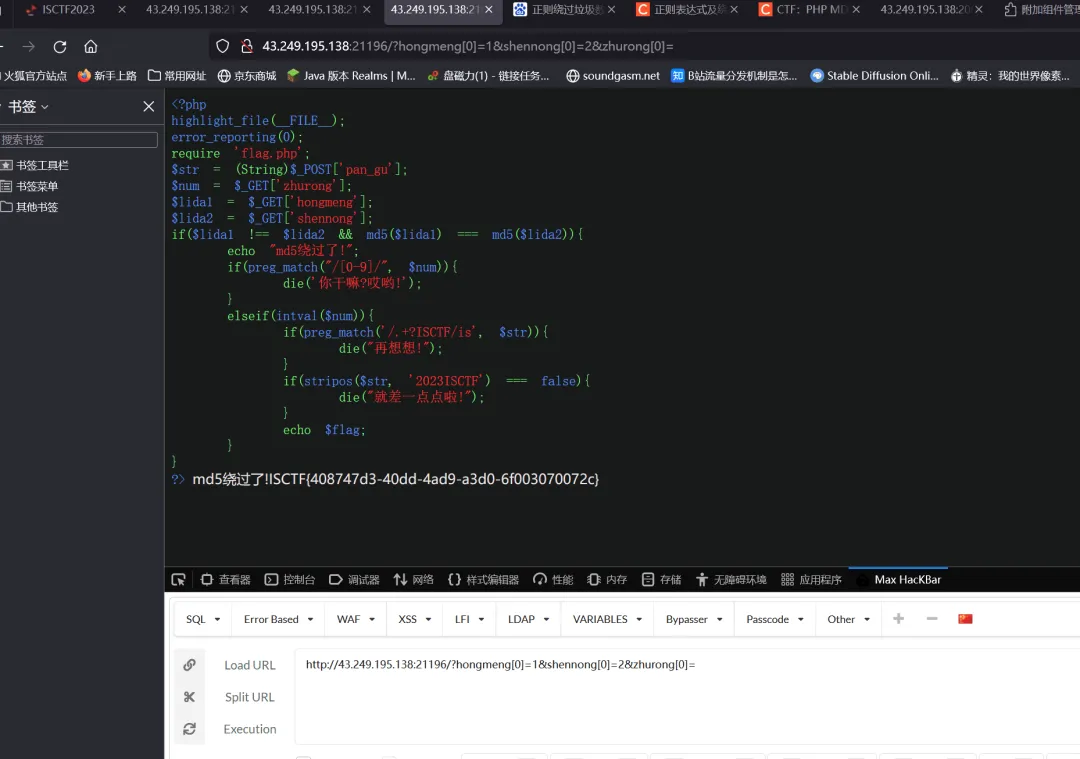Open the 新手上路 bookmark
Screen dimensions: 1080x759
[107, 76]
